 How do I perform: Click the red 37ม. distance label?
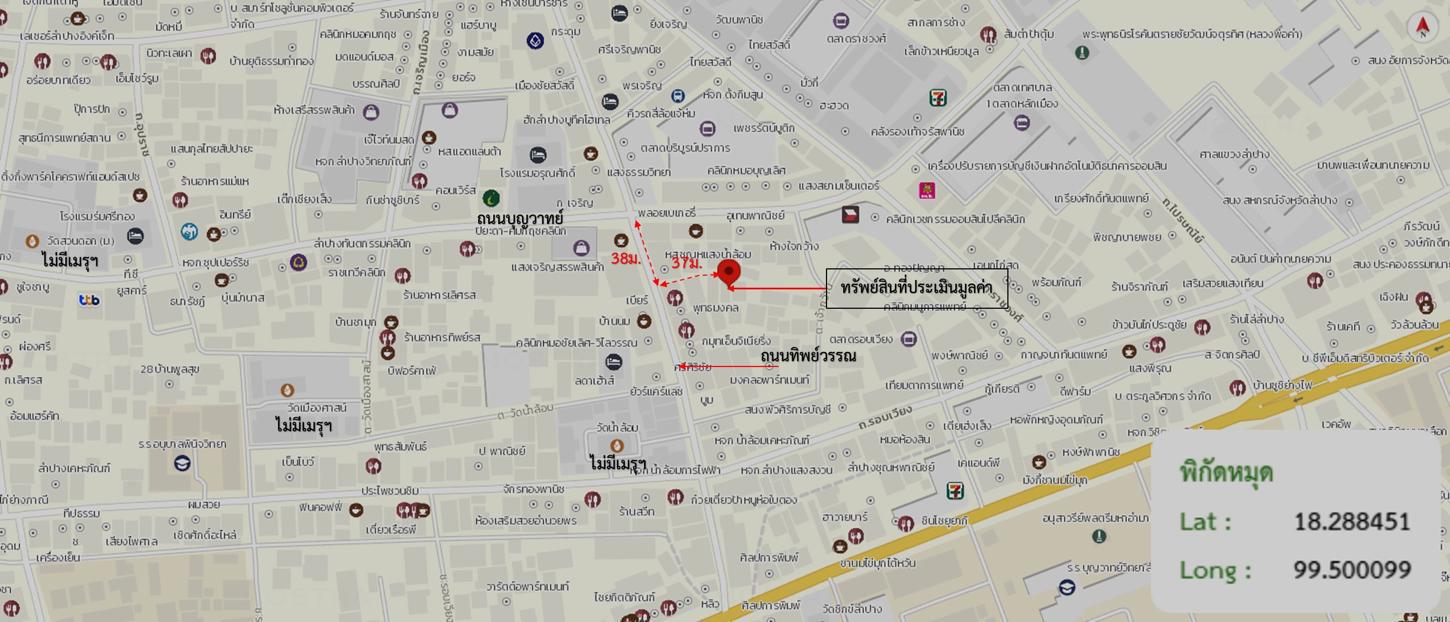(x=686, y=264)
